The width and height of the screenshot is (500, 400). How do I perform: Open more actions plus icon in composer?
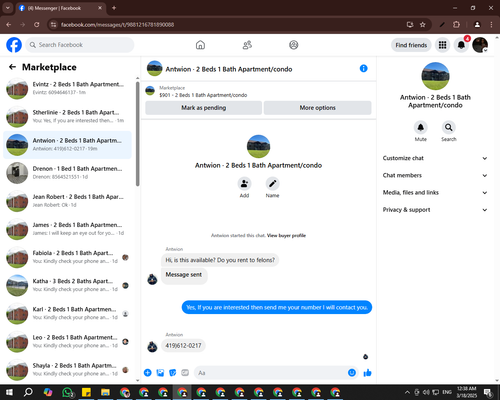click(x=148, y=373)
